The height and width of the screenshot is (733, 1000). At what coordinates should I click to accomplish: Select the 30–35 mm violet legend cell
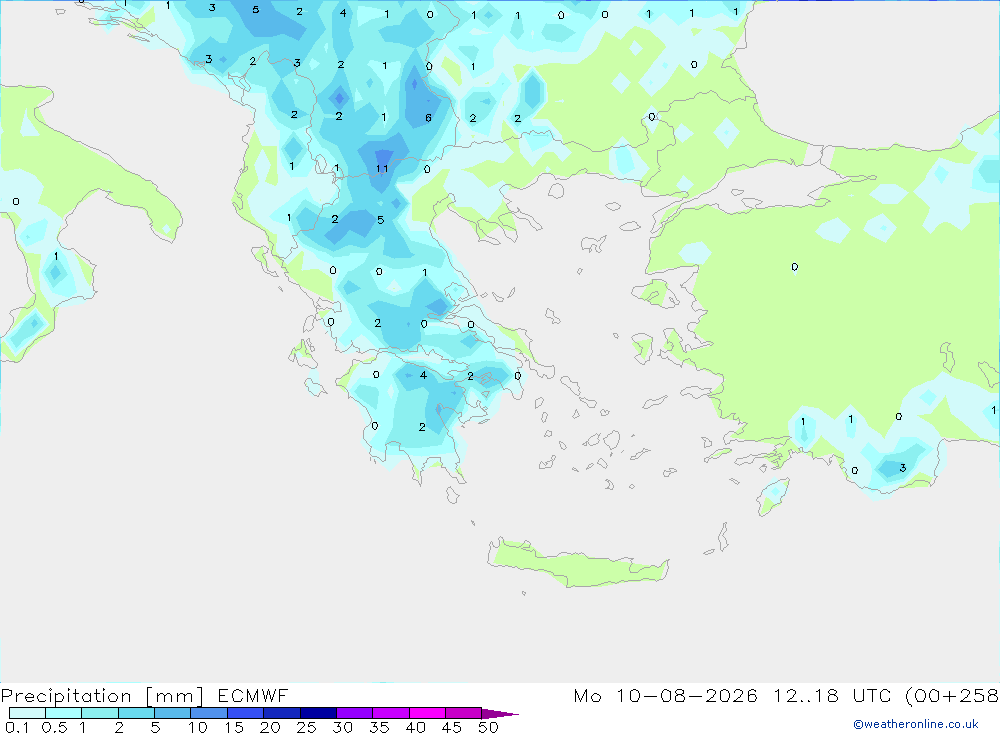[355, 713]
